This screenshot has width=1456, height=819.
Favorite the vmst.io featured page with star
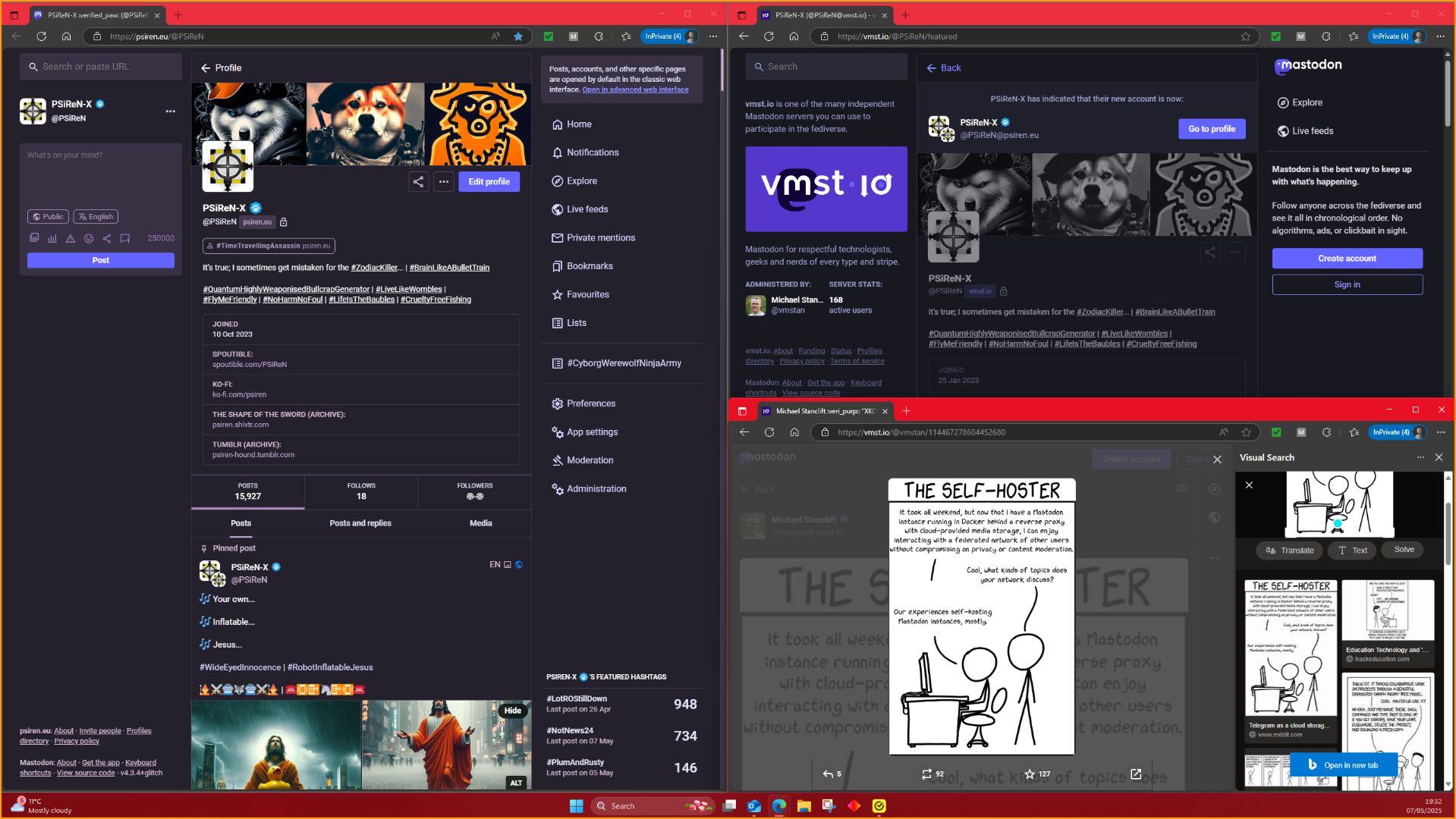pyautogui.click(x=1246, y=36)
